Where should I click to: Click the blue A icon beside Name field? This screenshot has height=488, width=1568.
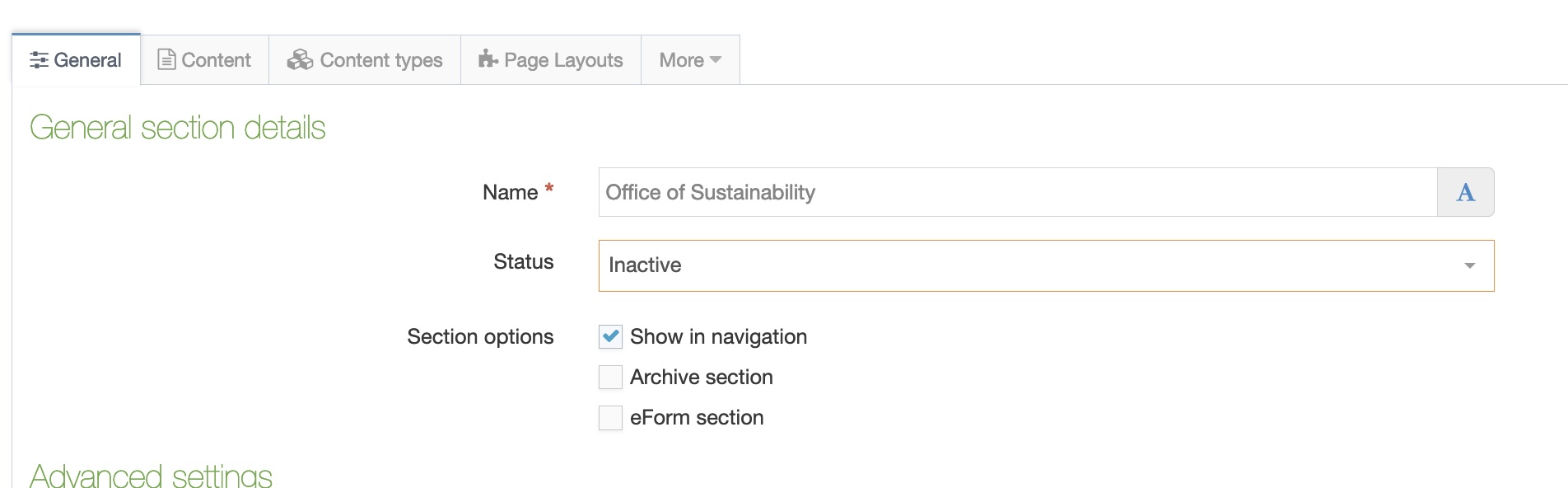(1465, 193)
